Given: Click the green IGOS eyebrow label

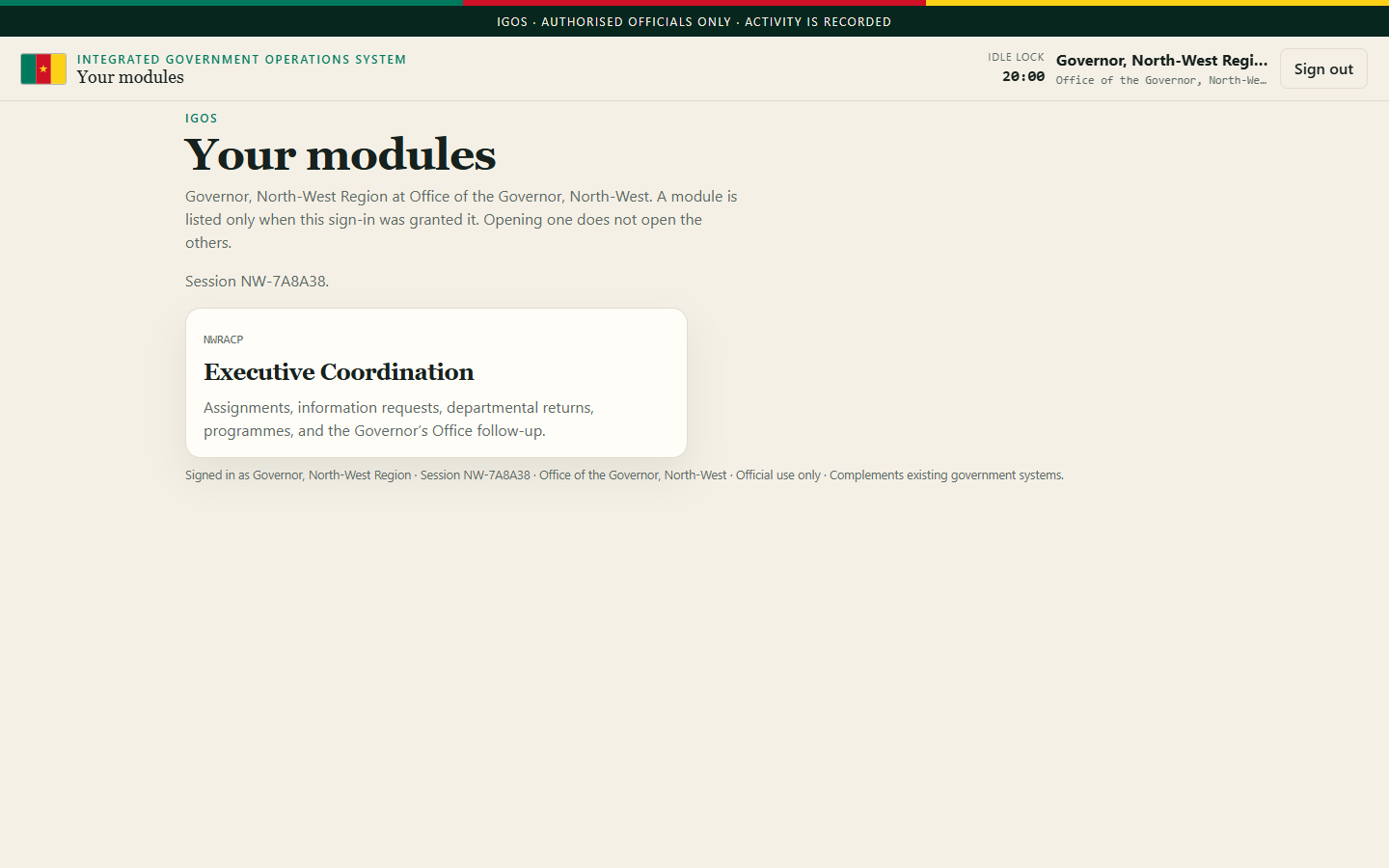Looking at the screenshot, I should [202, 119].
